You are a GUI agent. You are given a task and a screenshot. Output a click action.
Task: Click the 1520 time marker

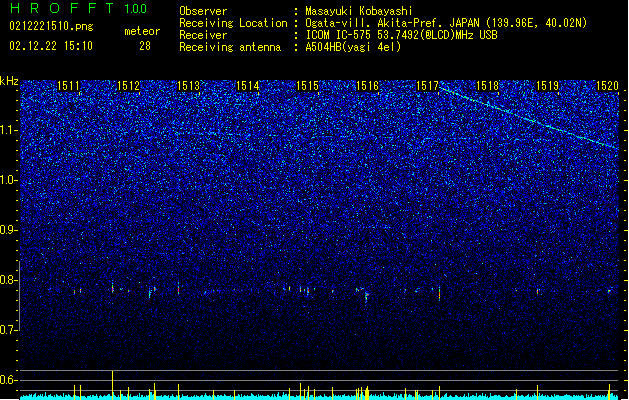pos(607,86)
